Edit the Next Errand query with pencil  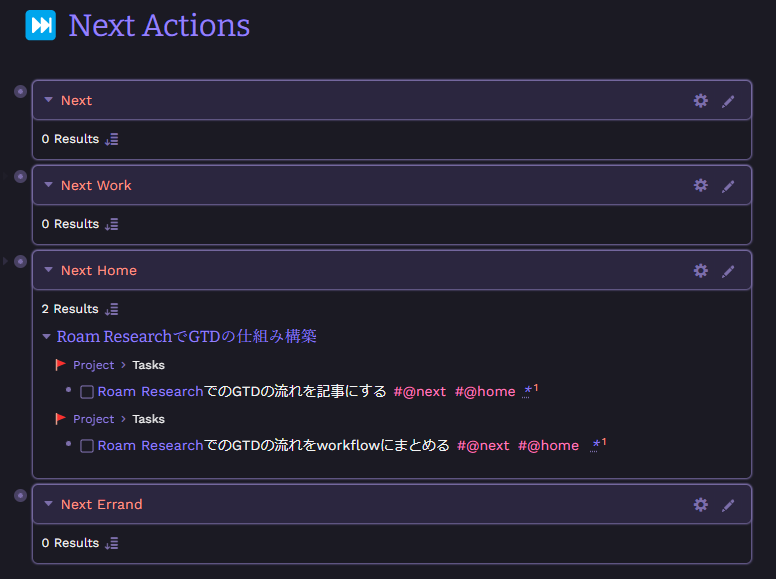tap(728, 506)
